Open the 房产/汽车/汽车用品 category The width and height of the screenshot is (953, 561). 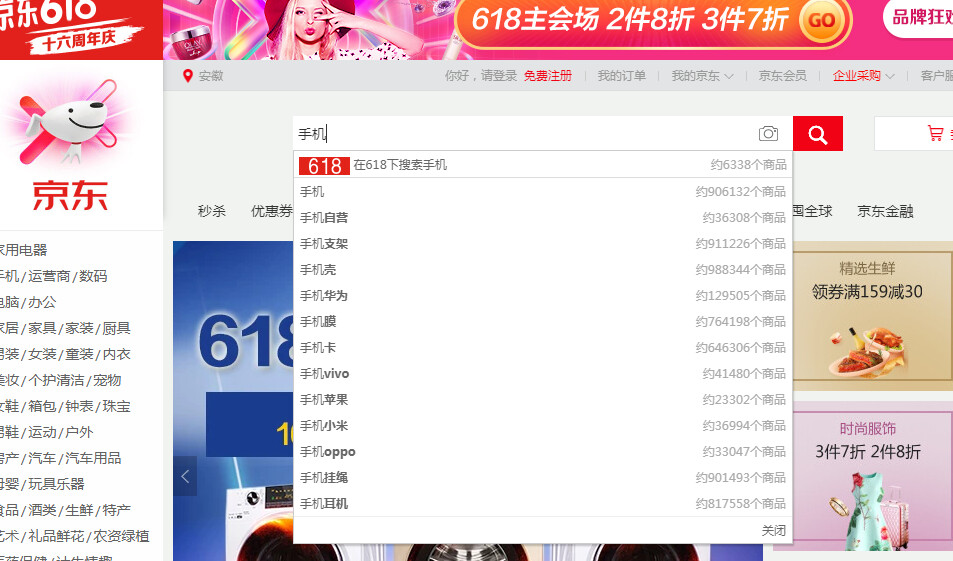pos(61,458)
